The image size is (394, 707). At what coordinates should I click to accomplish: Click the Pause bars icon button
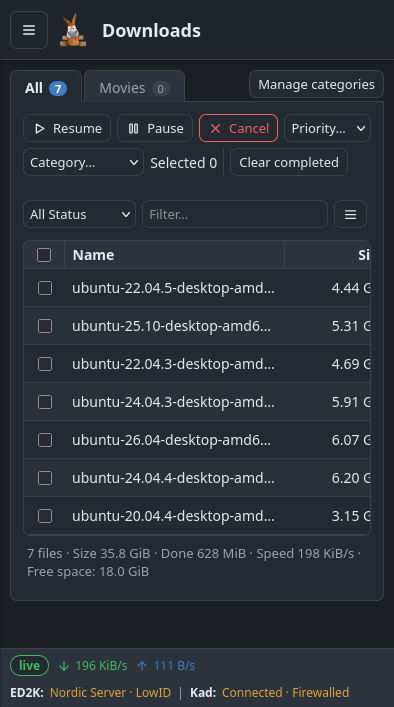point(155,129)
